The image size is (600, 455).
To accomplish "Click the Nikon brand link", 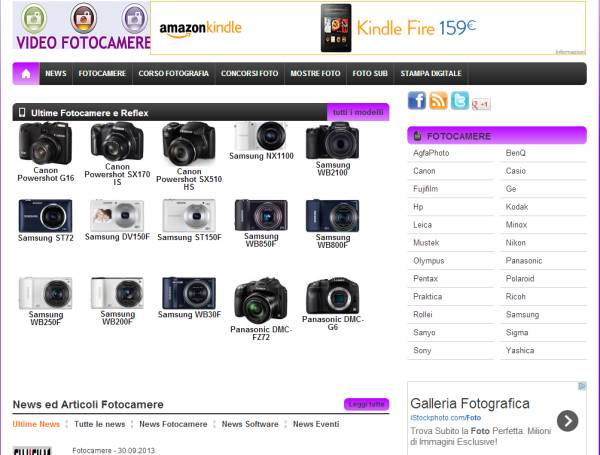I will pos(515,243).
